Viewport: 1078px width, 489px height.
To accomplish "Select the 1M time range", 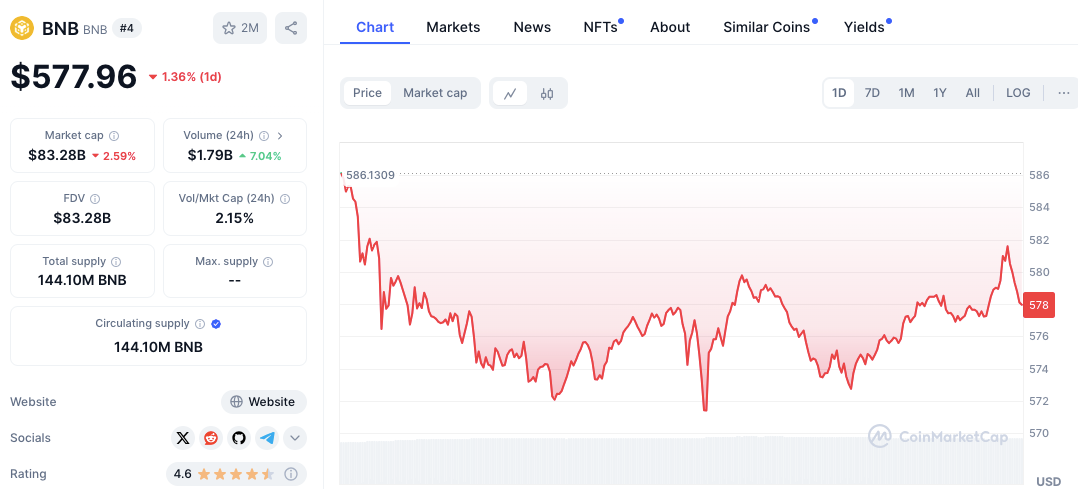I will 906,93.
